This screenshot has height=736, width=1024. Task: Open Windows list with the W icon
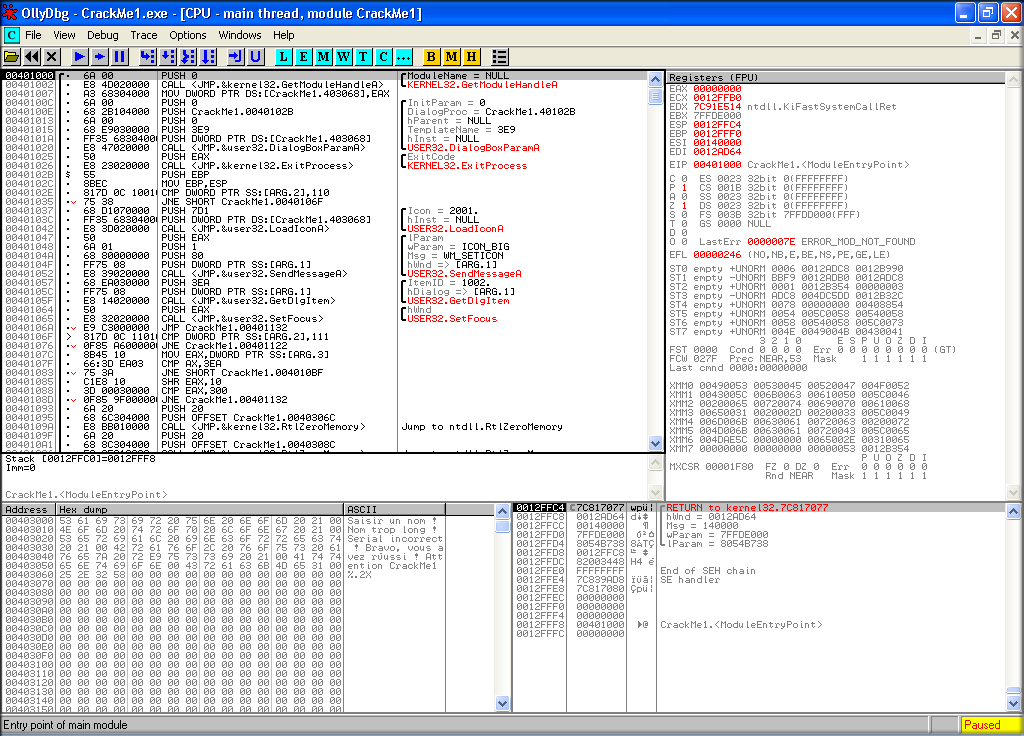344,57
